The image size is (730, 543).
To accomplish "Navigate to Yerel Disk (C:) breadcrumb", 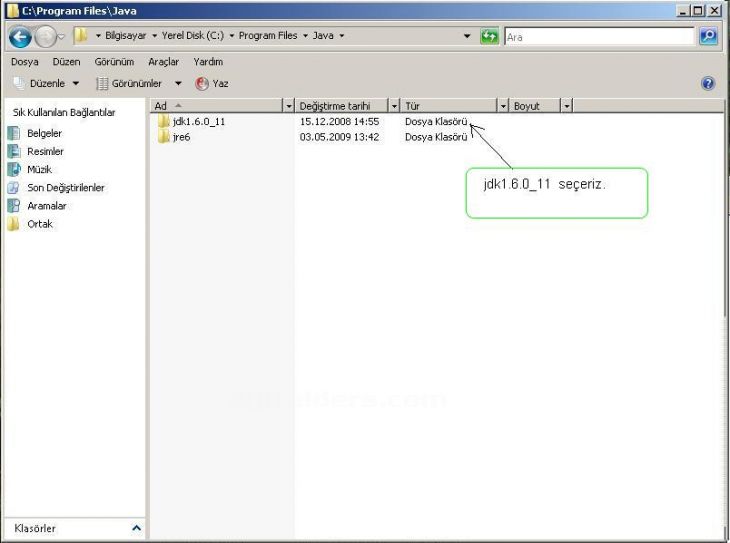I will 193,36.
